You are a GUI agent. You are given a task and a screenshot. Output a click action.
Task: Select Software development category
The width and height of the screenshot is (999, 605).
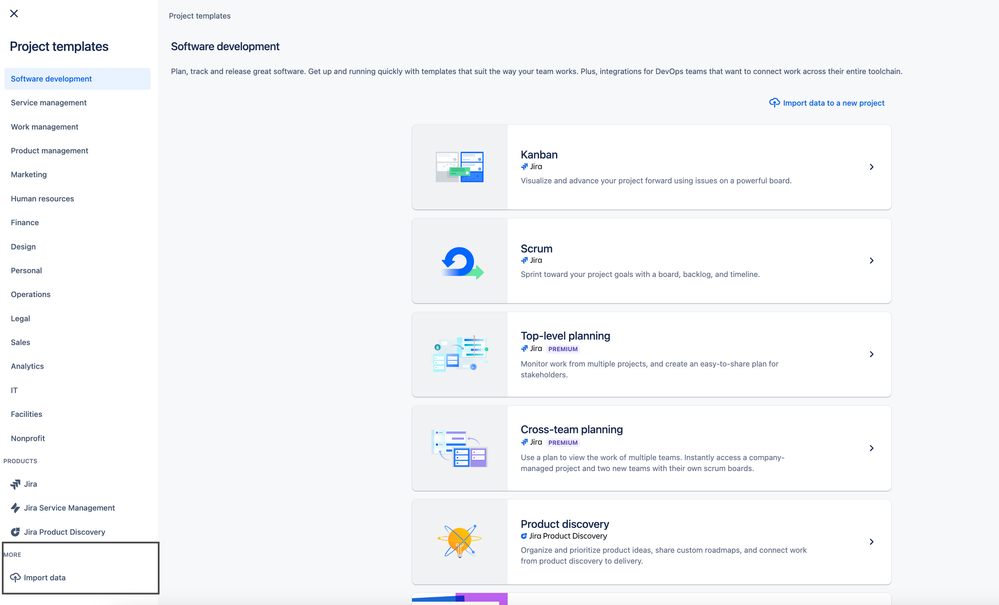point(77,79)
